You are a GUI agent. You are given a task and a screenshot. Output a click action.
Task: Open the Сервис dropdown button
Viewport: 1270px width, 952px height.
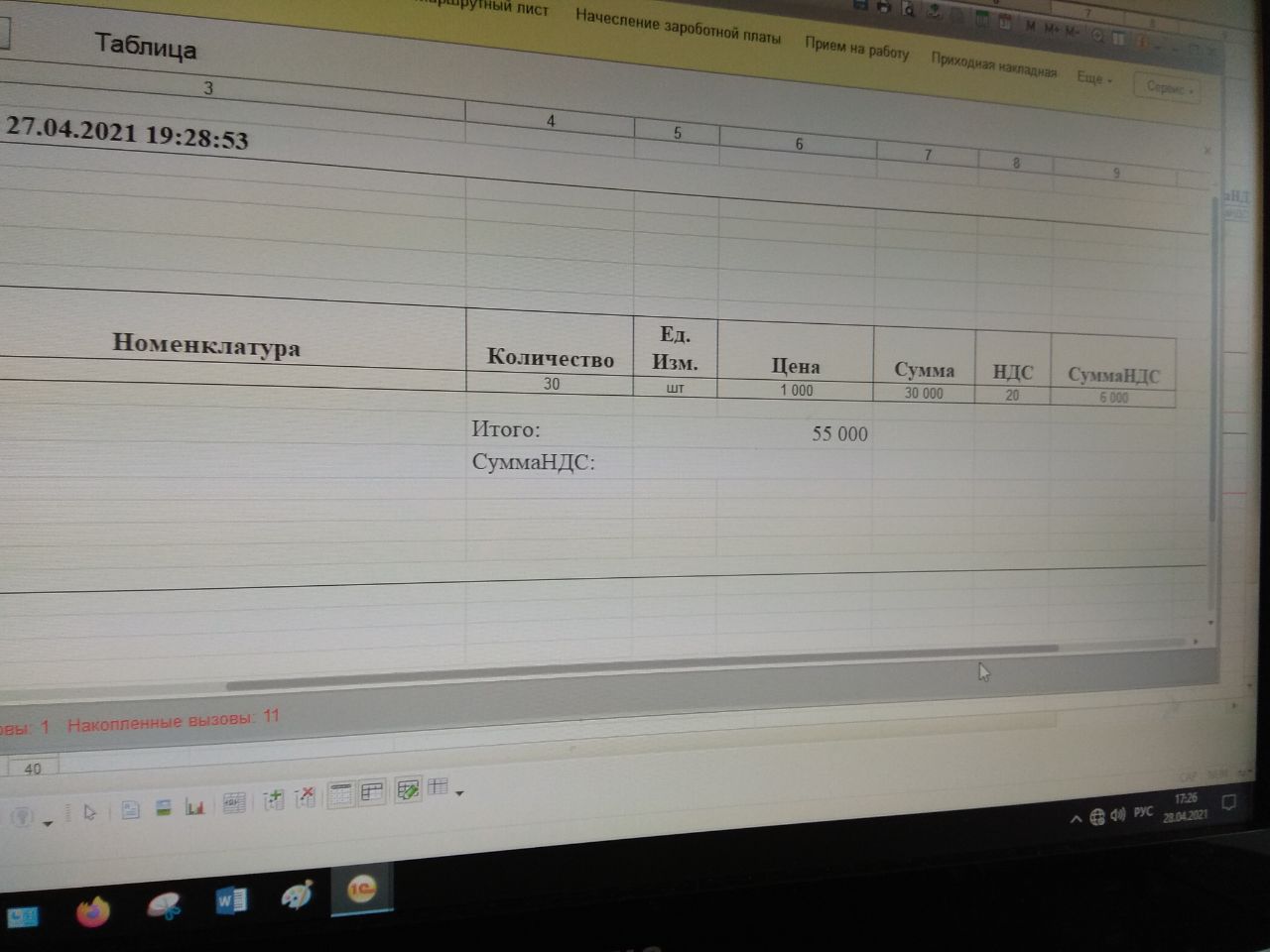tap(1169, 87)
